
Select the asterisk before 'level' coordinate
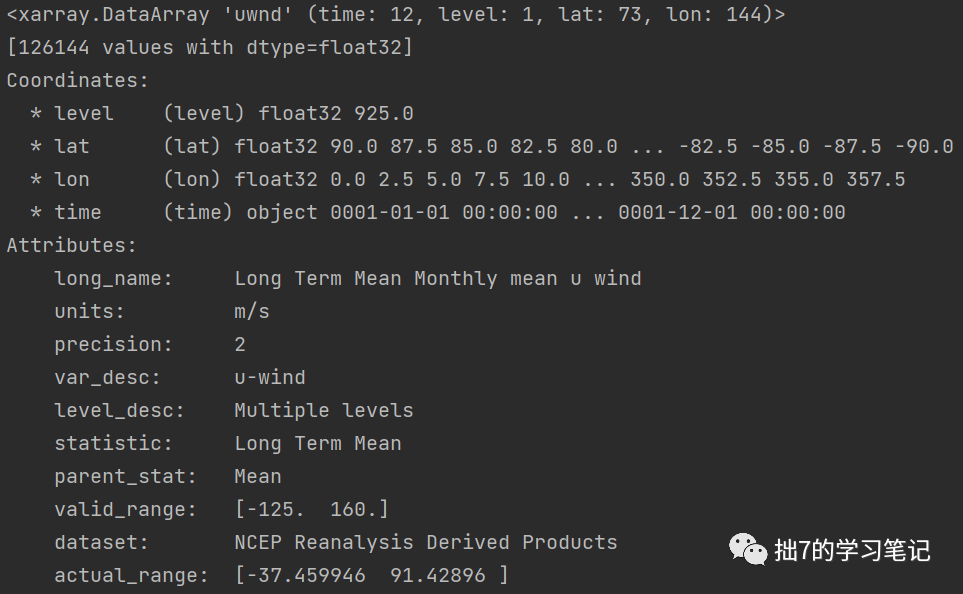35,114
